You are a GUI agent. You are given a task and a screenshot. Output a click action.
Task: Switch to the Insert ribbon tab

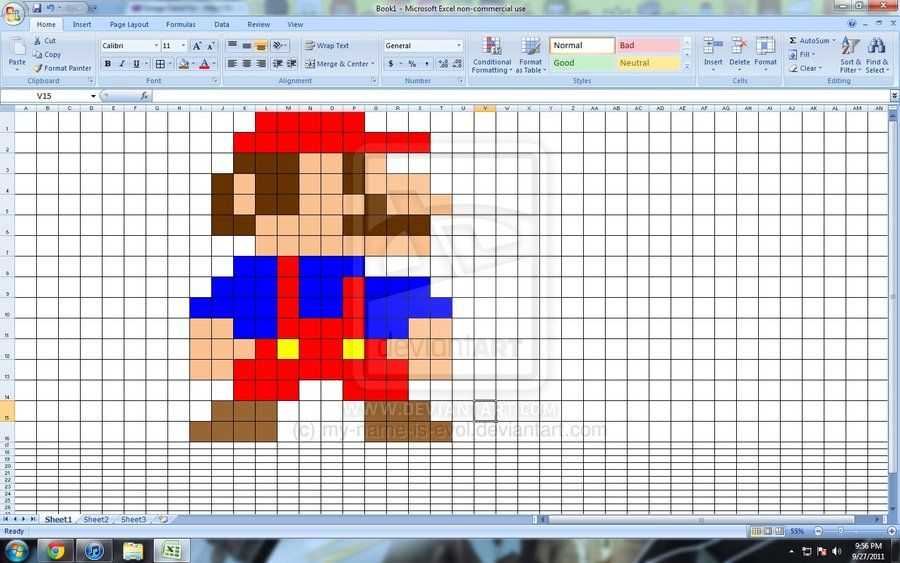(82, 25)
